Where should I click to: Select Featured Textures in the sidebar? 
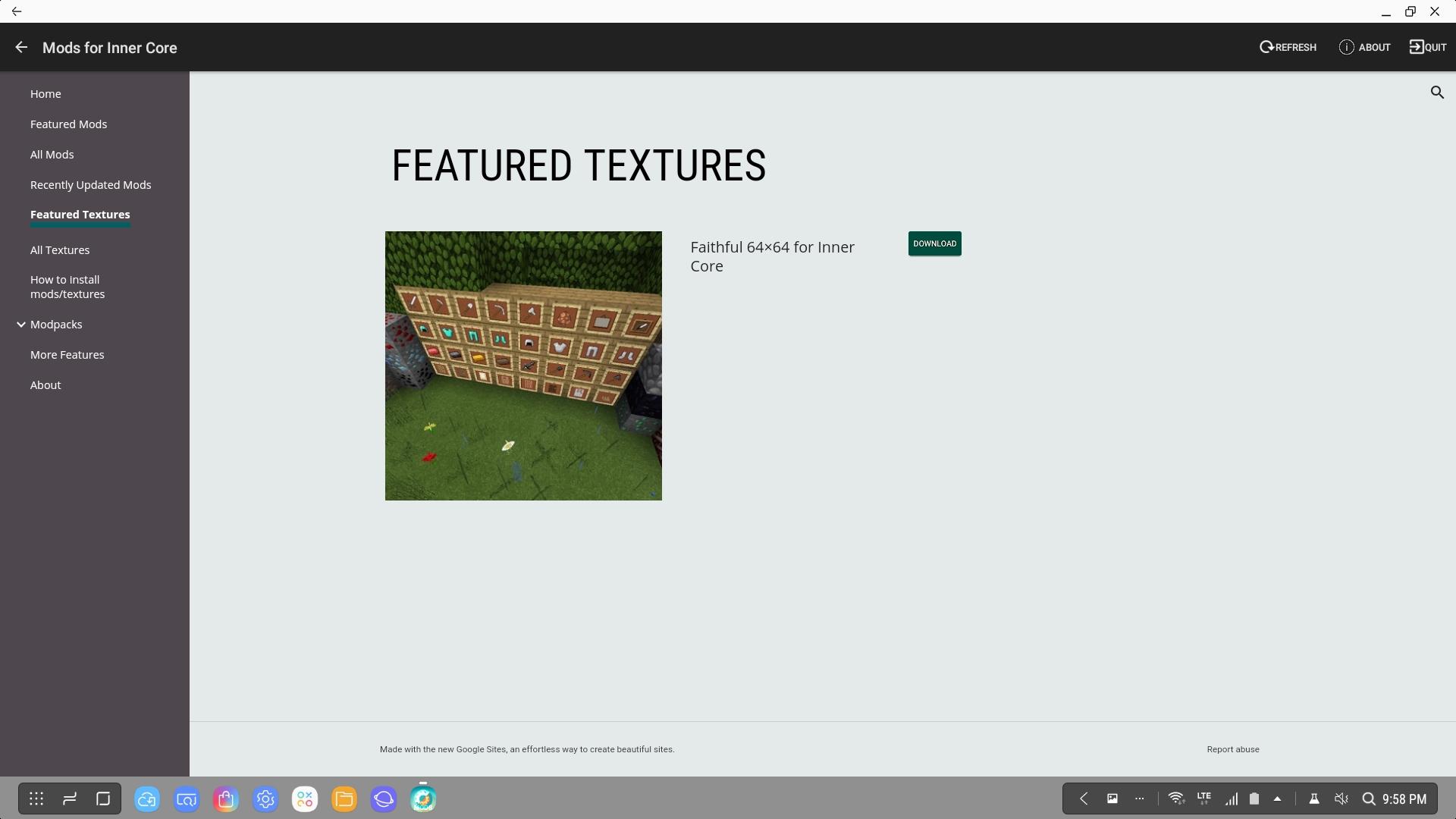80,215
